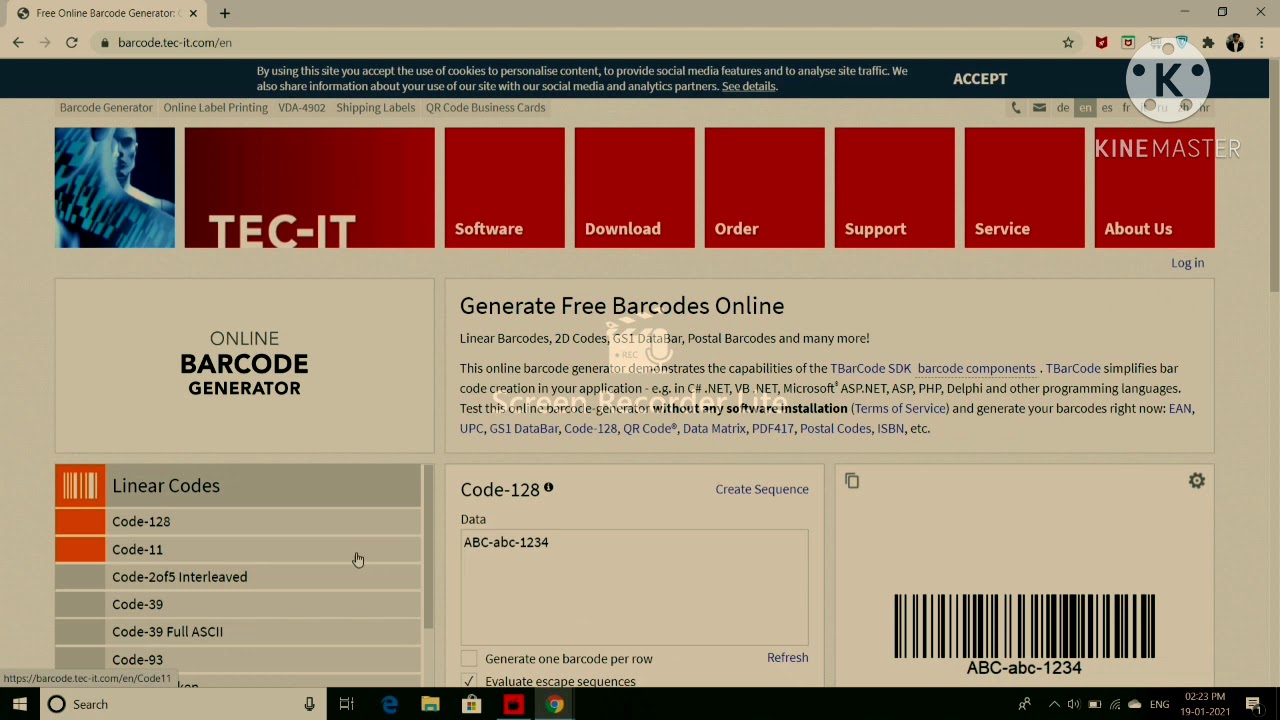Open VDA-4902 top link
Screen dimensions: 1280x720
pos(302,107)
